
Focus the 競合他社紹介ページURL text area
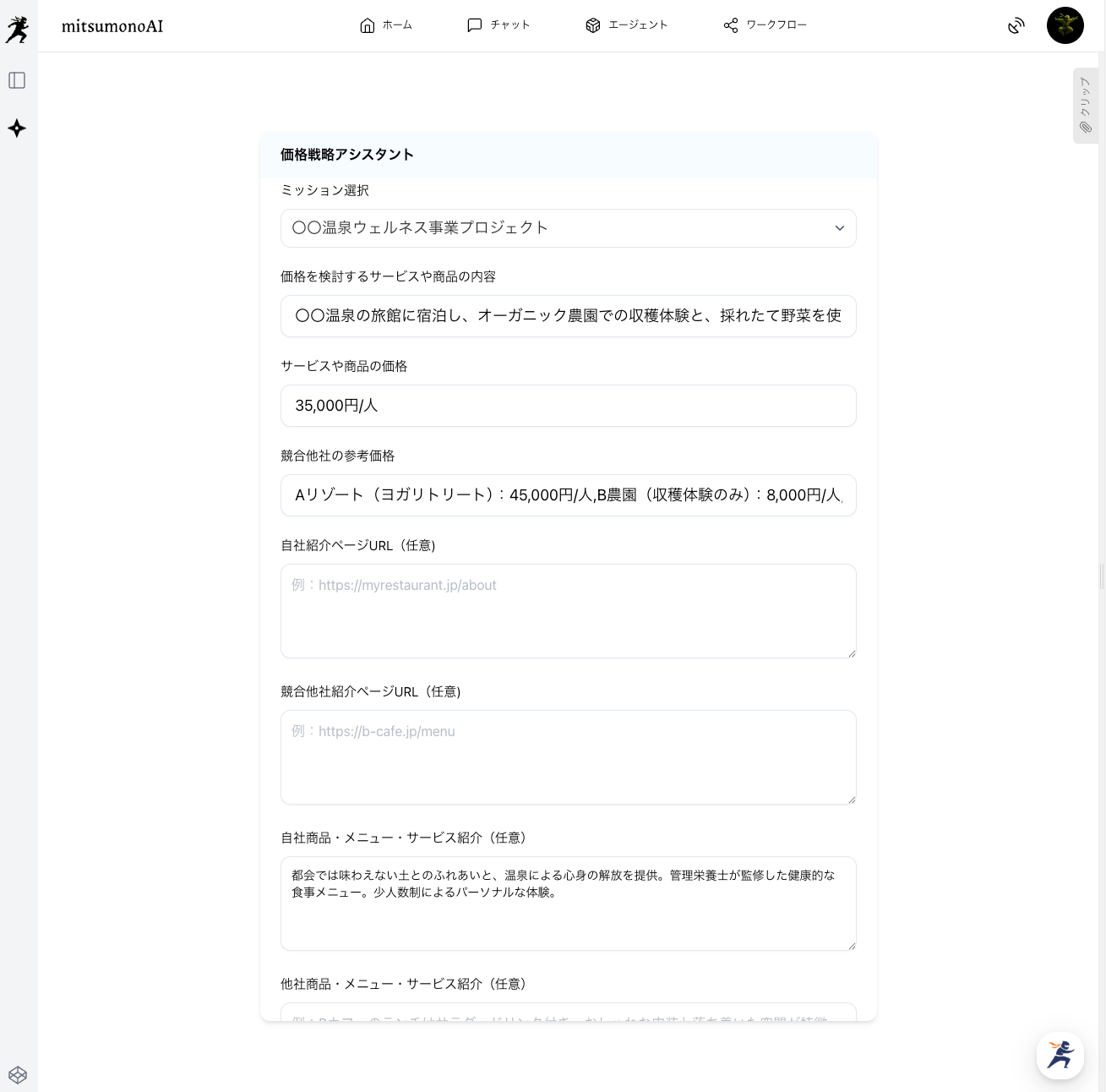568,756
